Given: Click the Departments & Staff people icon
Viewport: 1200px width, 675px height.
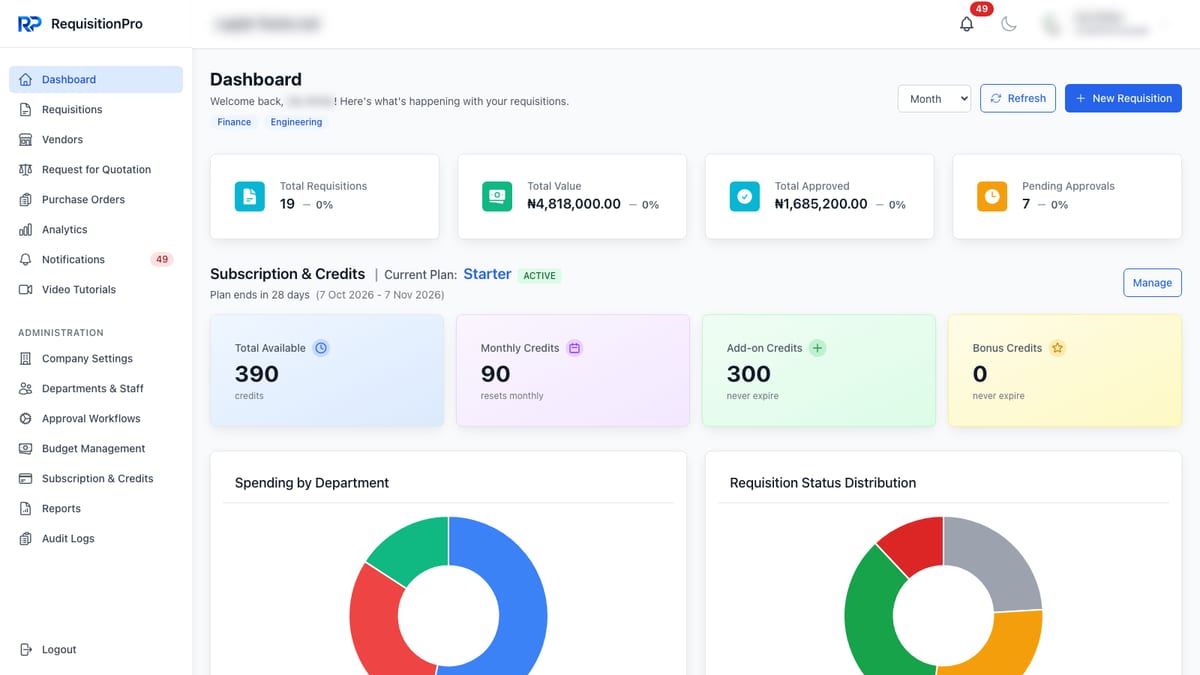Looking at the screenshot, I should click(26, 389).
